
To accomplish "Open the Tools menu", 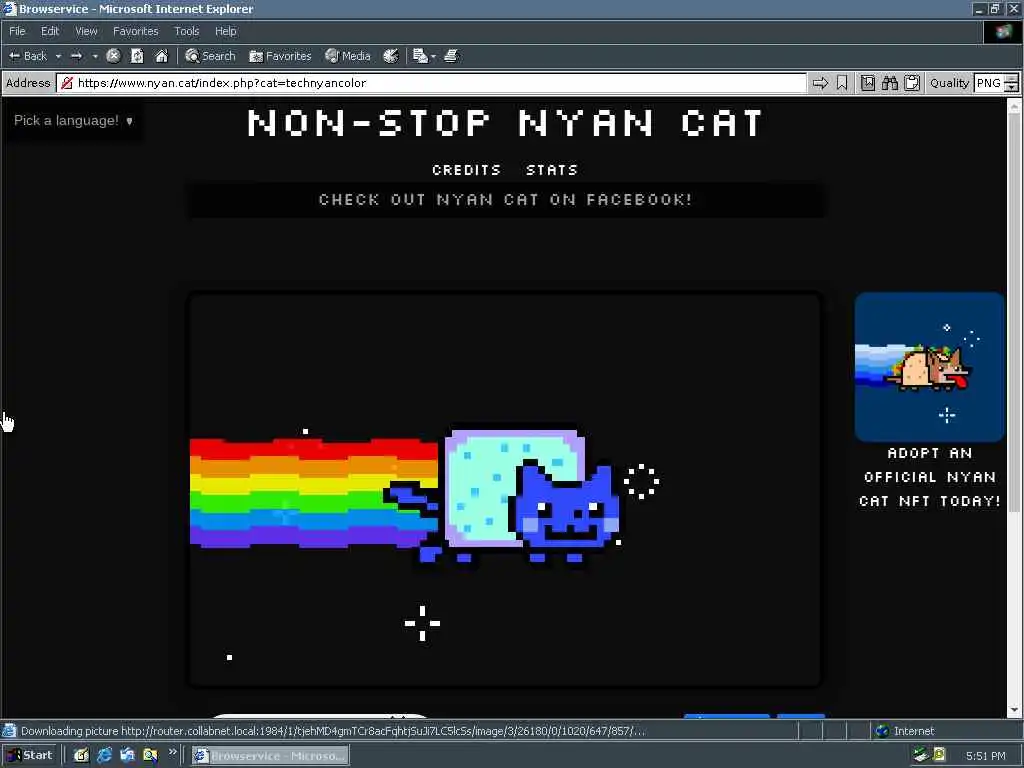I will point(186,31).
